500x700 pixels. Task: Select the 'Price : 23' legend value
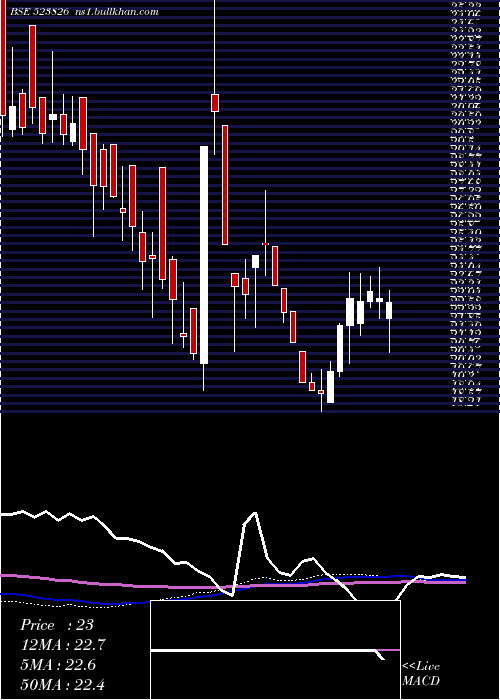click(57, 625)
